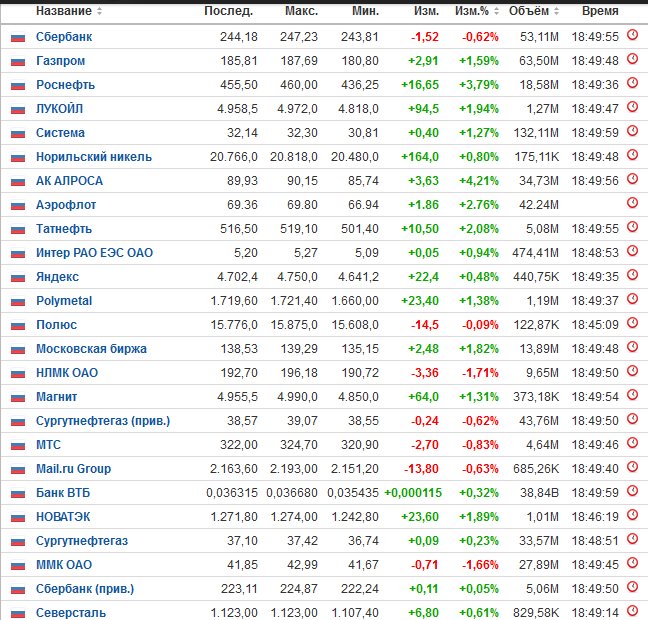
Task: Select the percent change -1,71% for НЛМК ОАО
Action: pyautogui.click(x=480, y=373)
